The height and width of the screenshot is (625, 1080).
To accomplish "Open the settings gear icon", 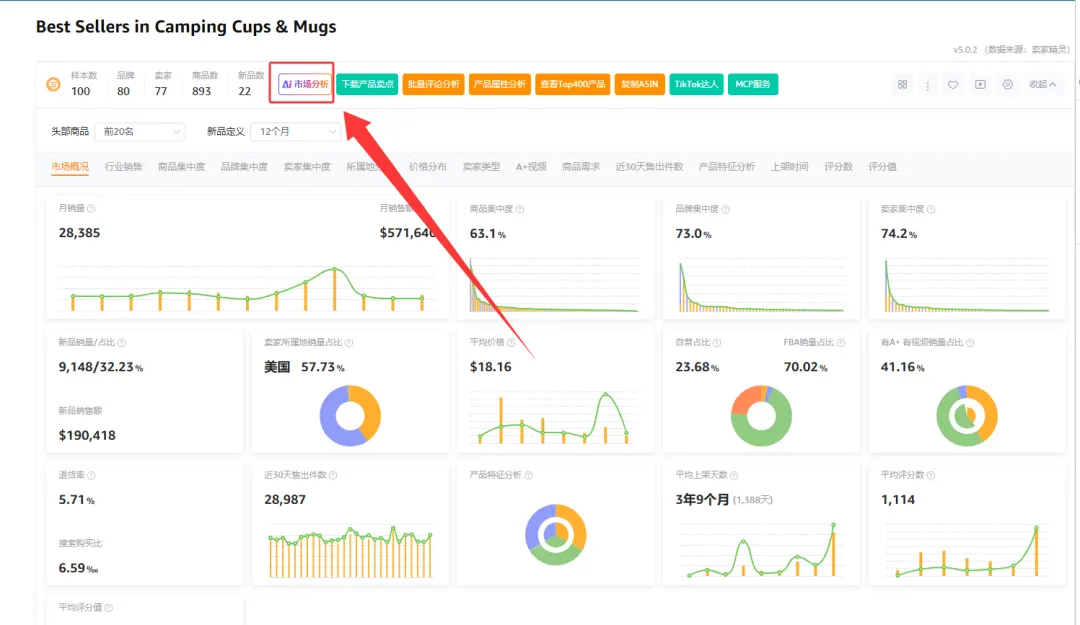I will pos(1008,84).
